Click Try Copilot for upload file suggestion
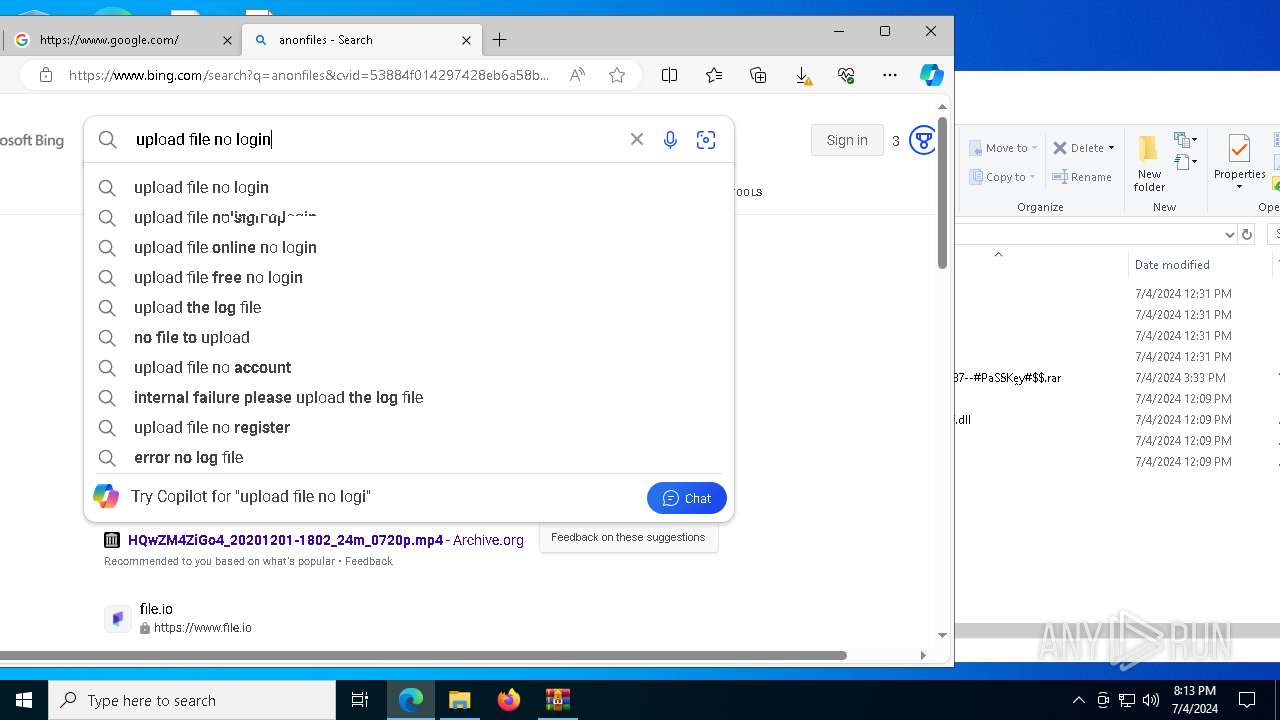This screenshot has width=1280, height=720. tap(250, 497)
